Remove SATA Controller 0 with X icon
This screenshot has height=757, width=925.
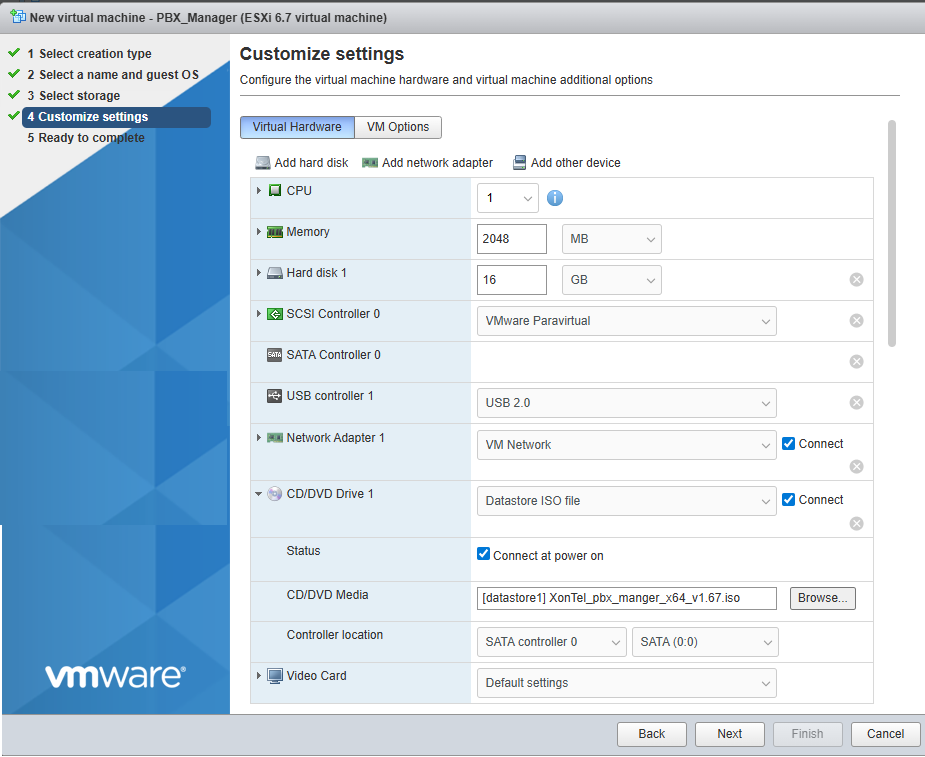pyautogui.click(x=856, y=362)
